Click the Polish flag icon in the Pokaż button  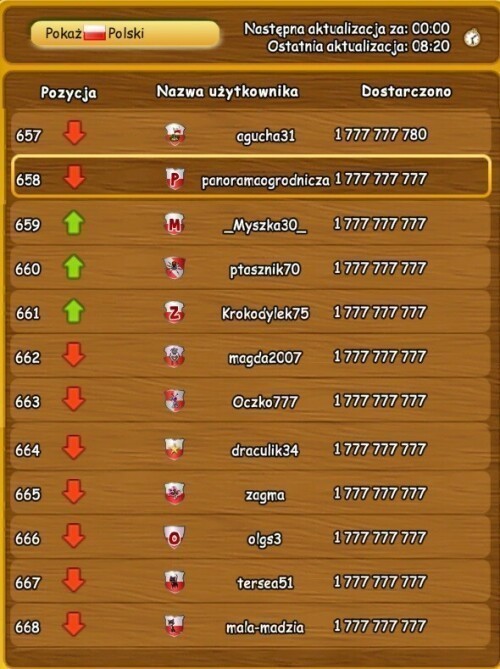[94, 33]
